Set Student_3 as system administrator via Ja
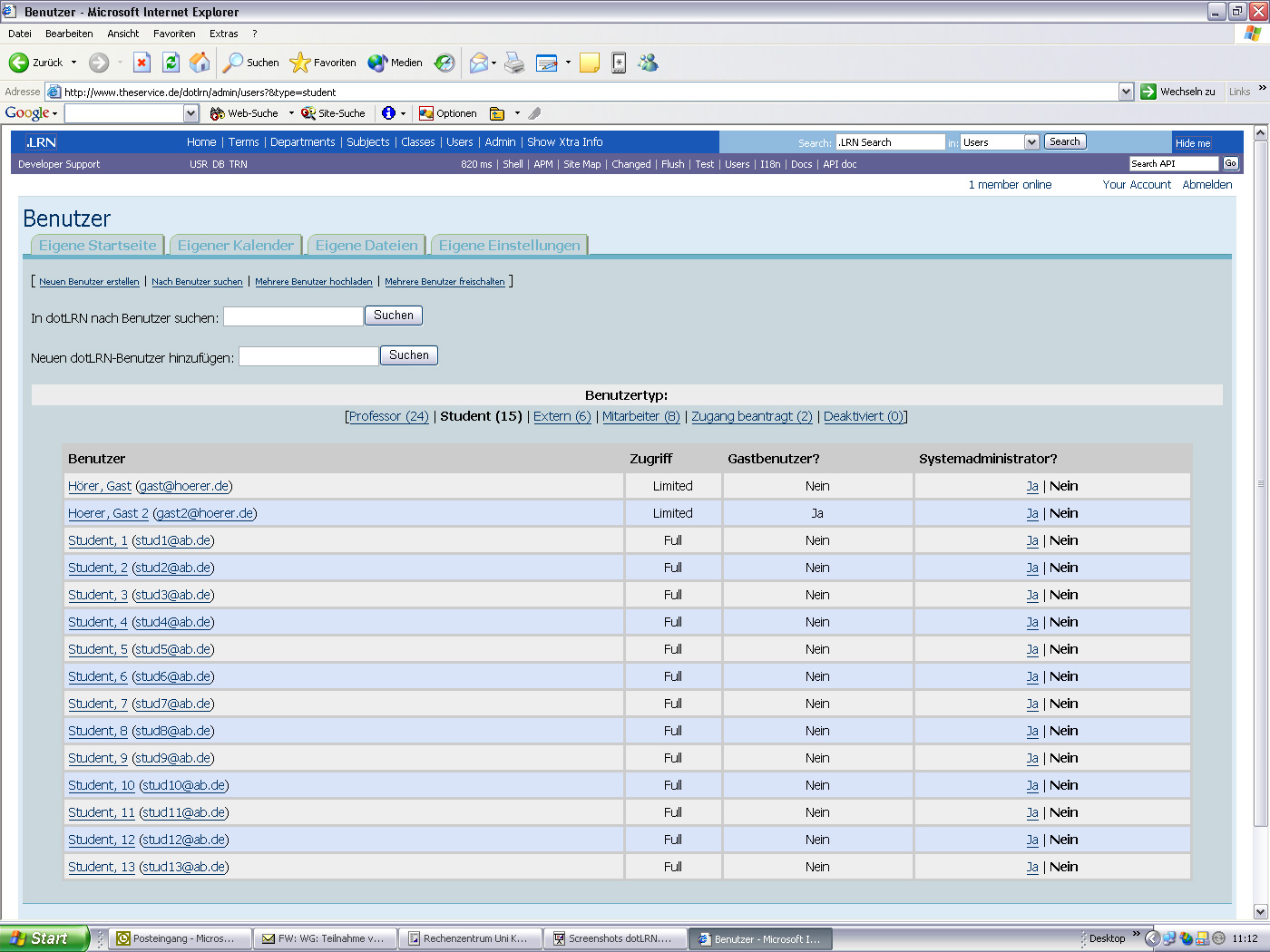The height and width of the screenshot is (952, 1270). tap(1032, 595)
